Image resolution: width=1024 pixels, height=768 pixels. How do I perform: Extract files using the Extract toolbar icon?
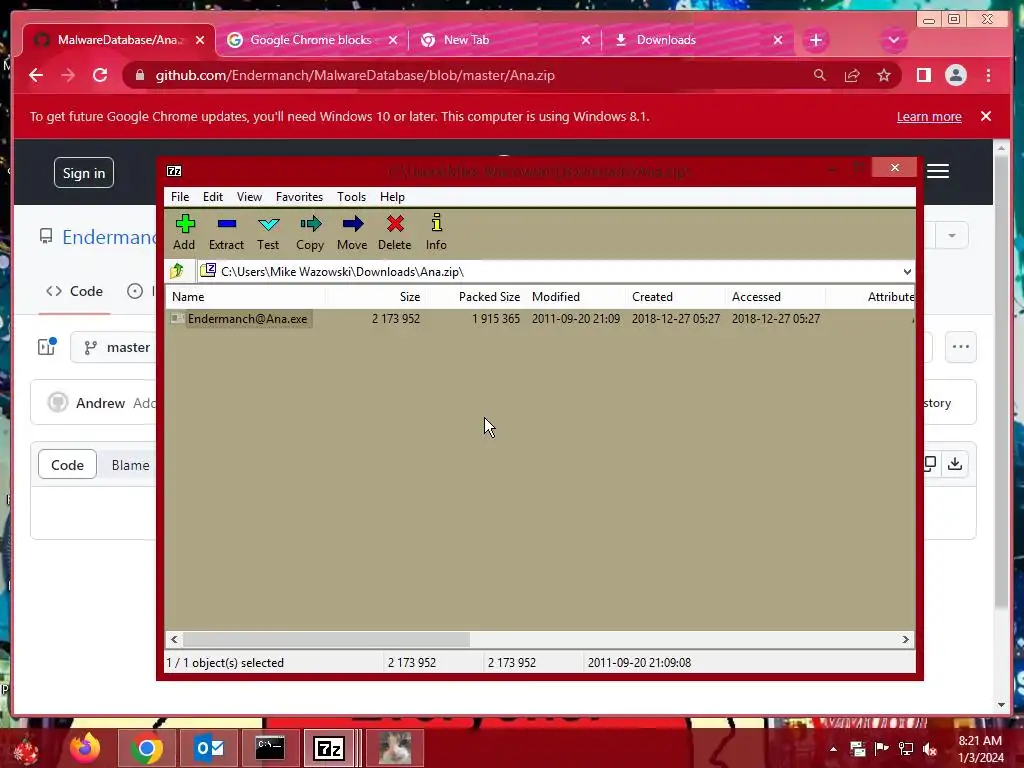coord(226,232)
